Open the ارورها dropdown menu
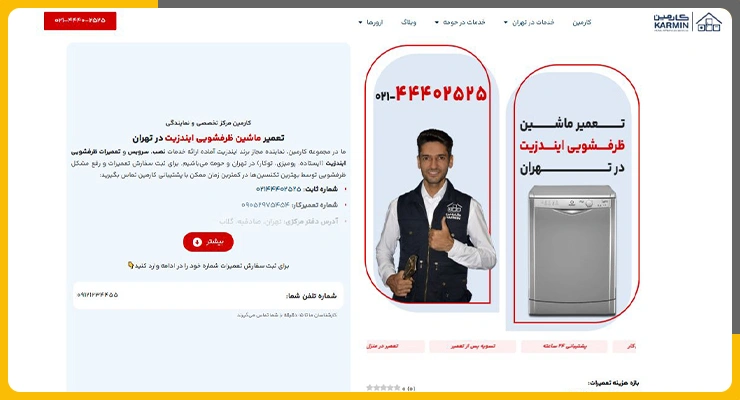740x400 pixels. [x=371, y=22]
